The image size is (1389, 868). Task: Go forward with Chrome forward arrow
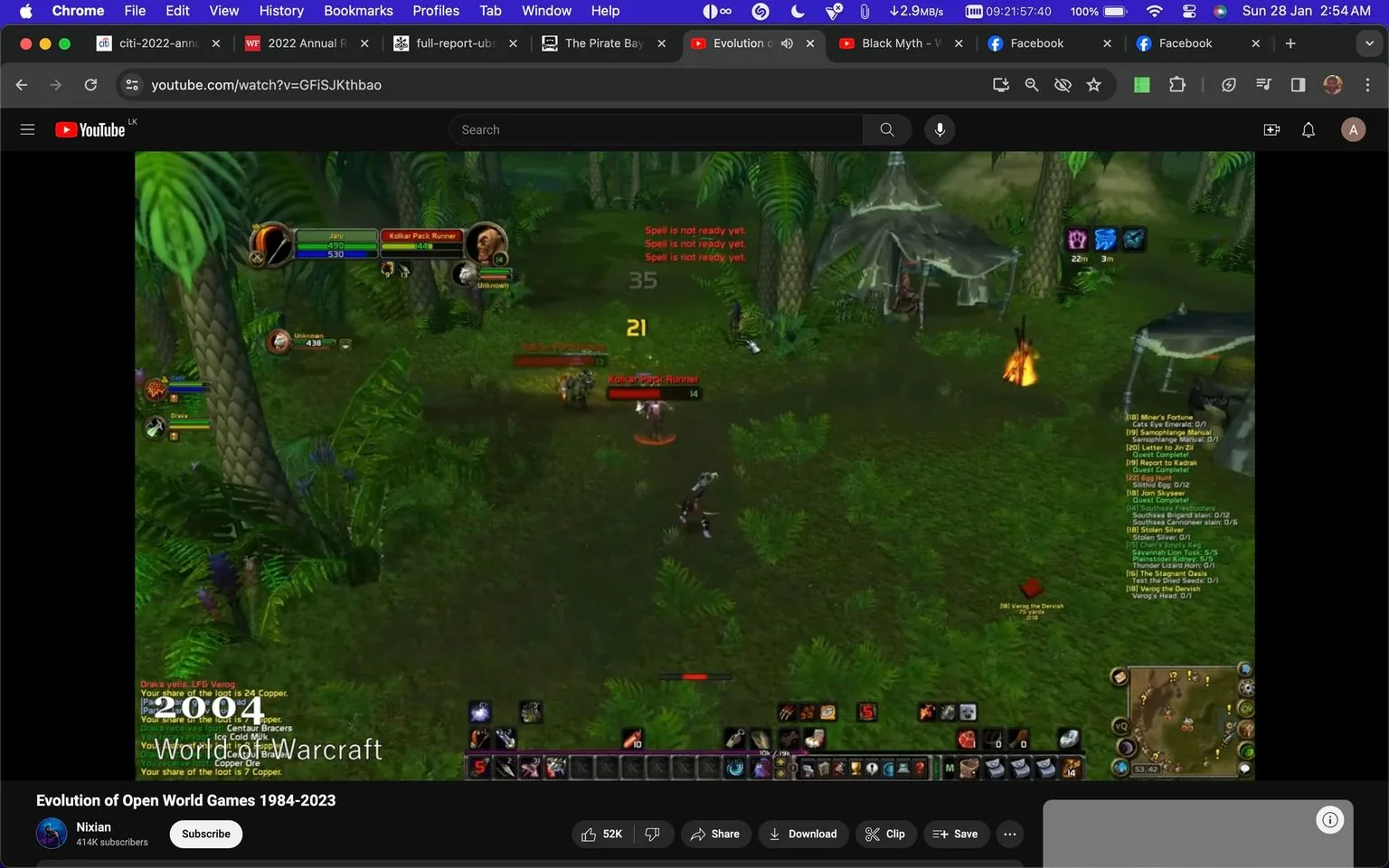[x=56, y=85]
